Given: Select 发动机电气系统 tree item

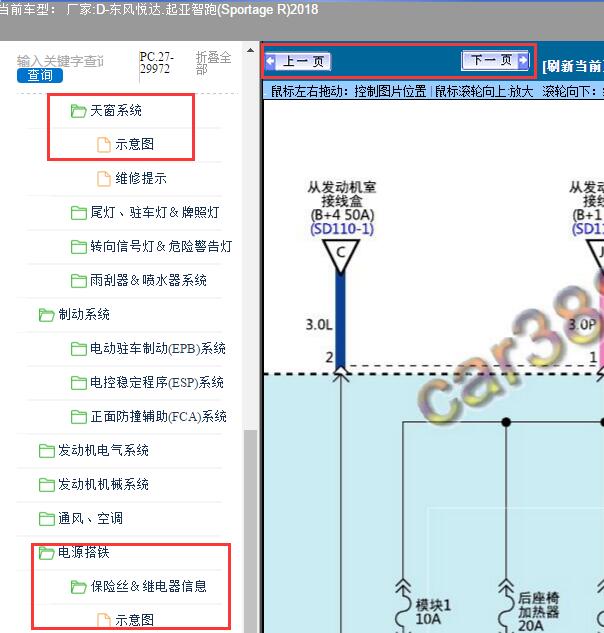Looking at the screenshot, I should (103, 451).
